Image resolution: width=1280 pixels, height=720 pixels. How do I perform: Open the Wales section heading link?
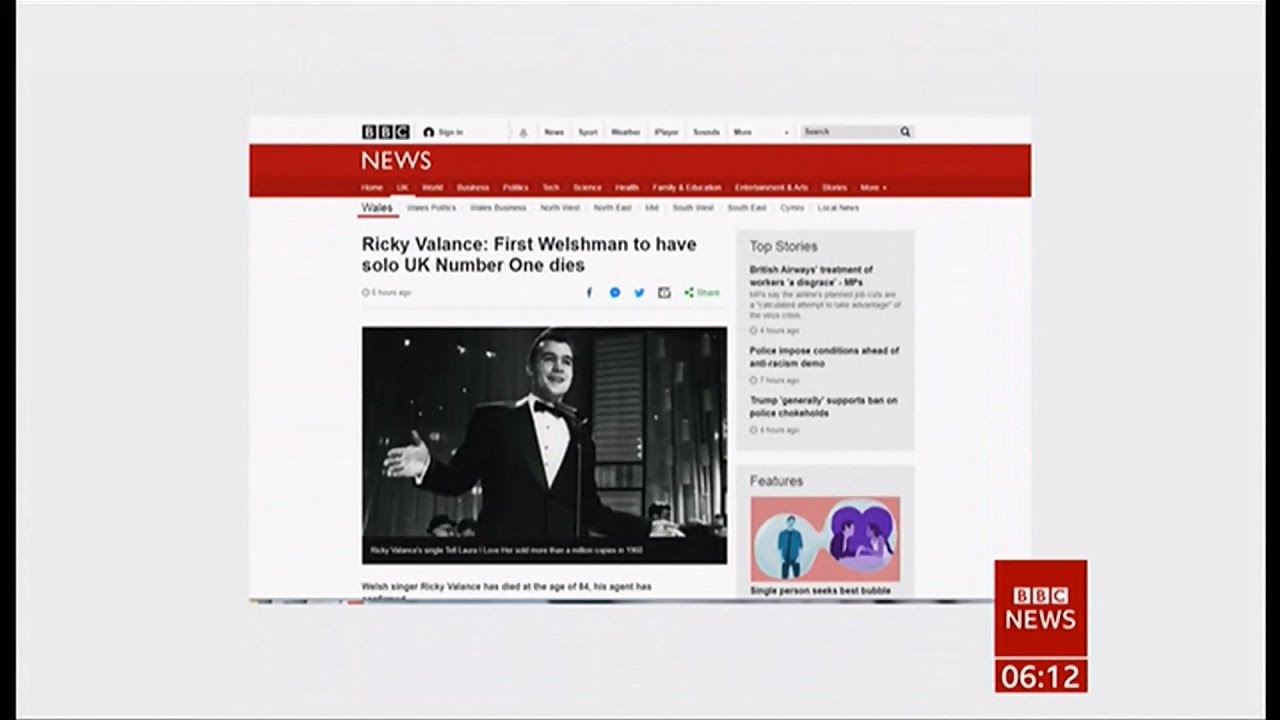tap(377, 207)
